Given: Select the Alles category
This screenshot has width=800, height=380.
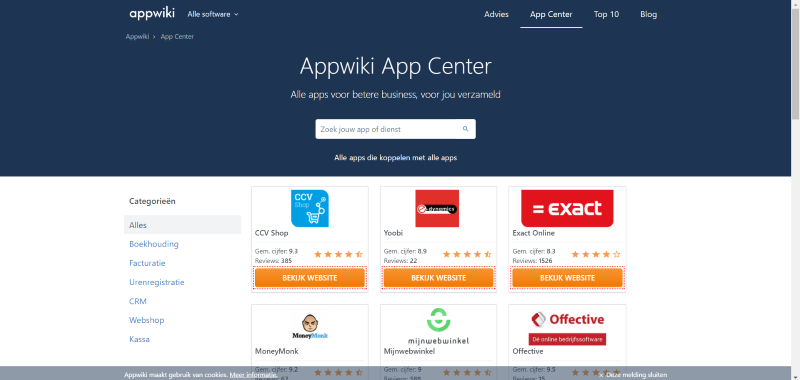Looking at the screenshot, I should click(x=183, y=225).
